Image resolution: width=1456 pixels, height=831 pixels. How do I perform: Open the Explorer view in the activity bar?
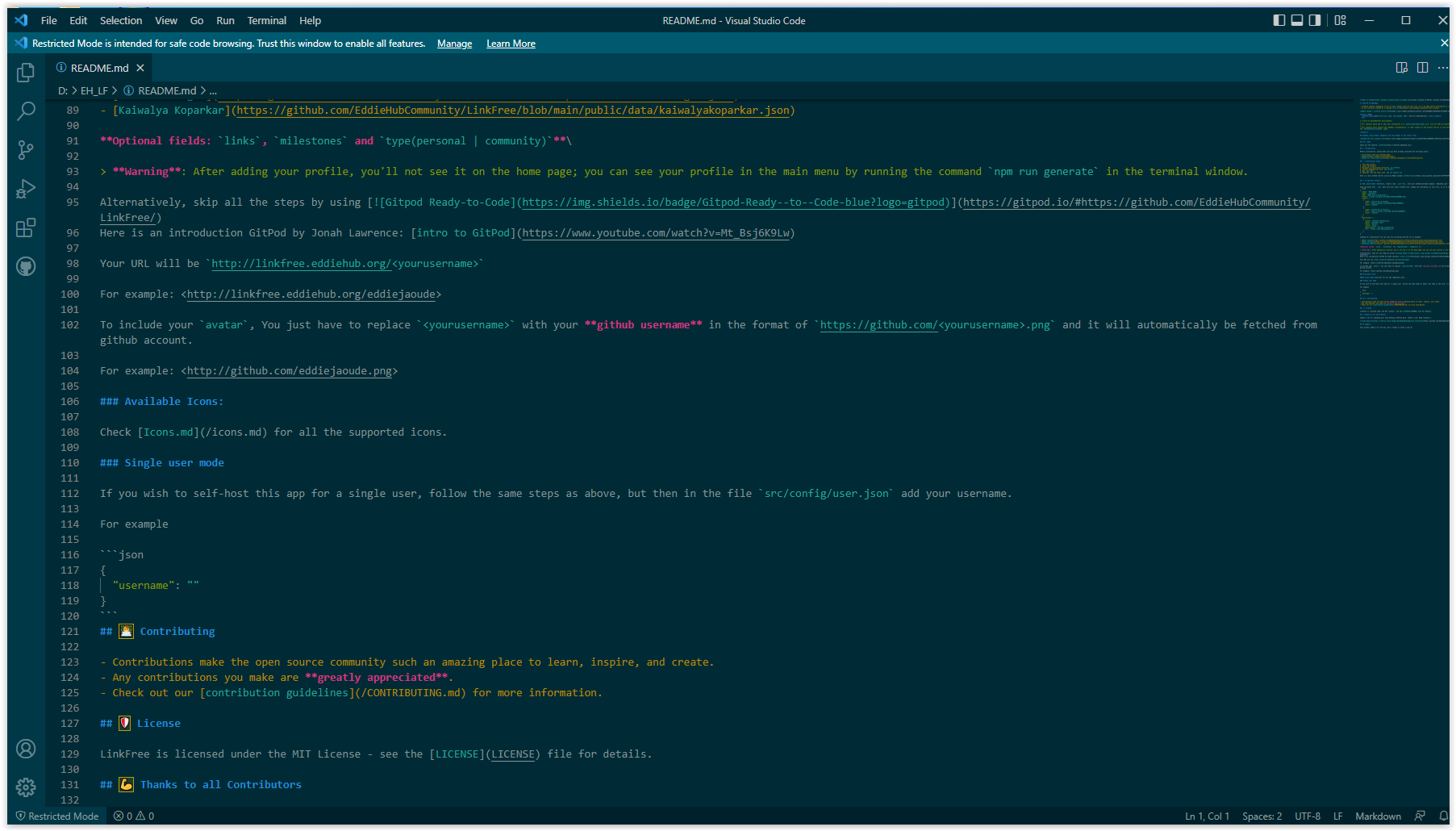pyautogui.click(x=25, y=72)
